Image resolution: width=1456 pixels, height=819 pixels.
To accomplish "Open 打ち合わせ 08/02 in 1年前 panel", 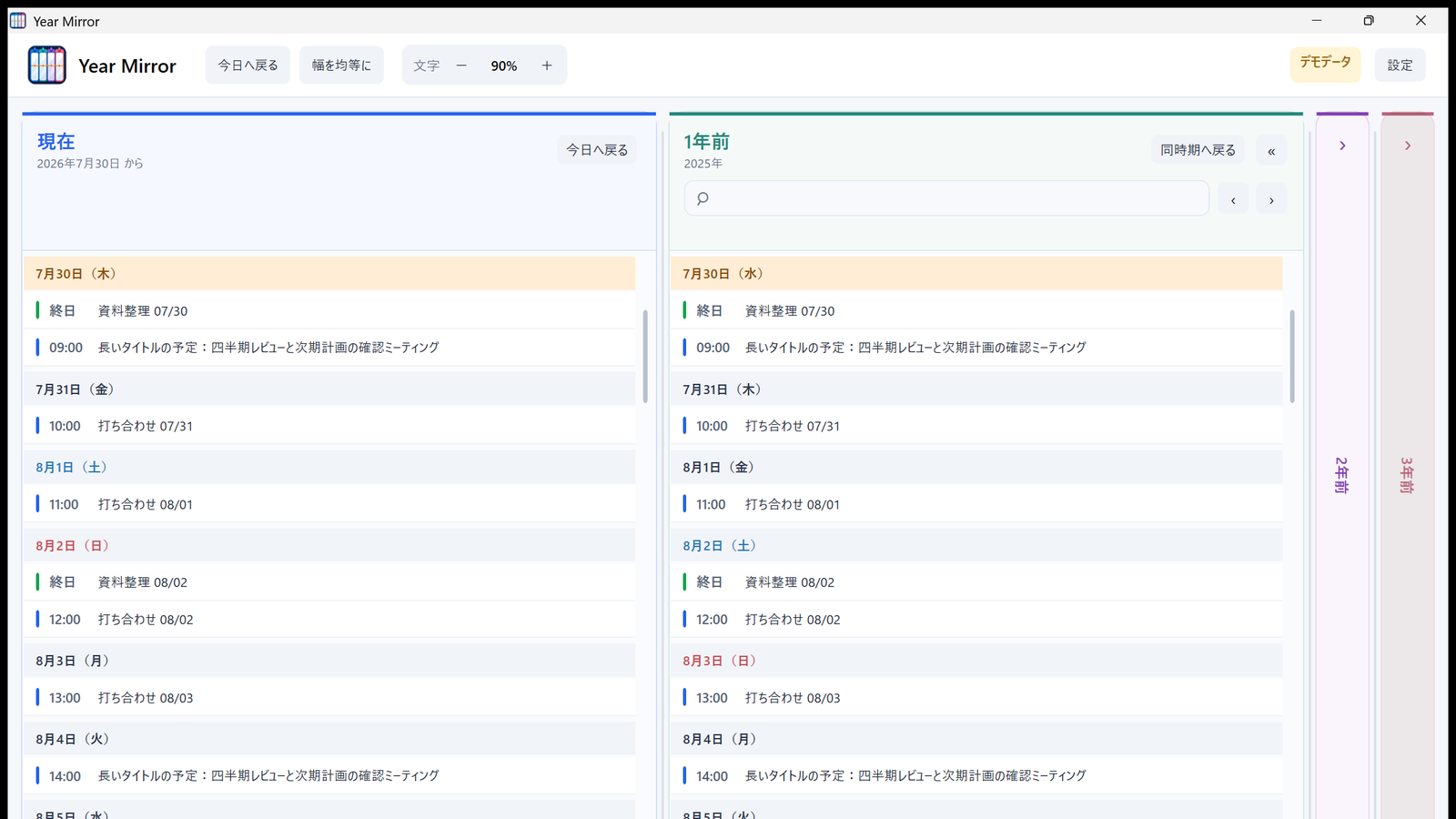I will point(976,620).
